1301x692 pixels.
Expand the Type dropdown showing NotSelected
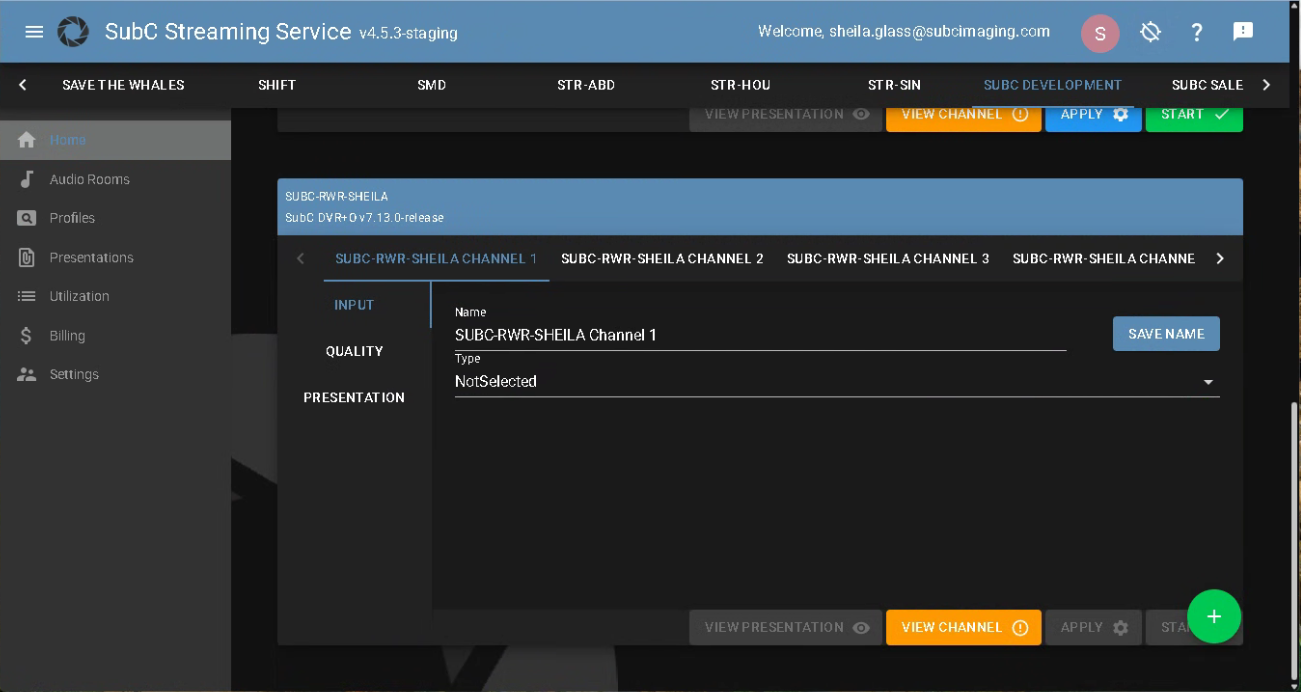tap(836, 382)
